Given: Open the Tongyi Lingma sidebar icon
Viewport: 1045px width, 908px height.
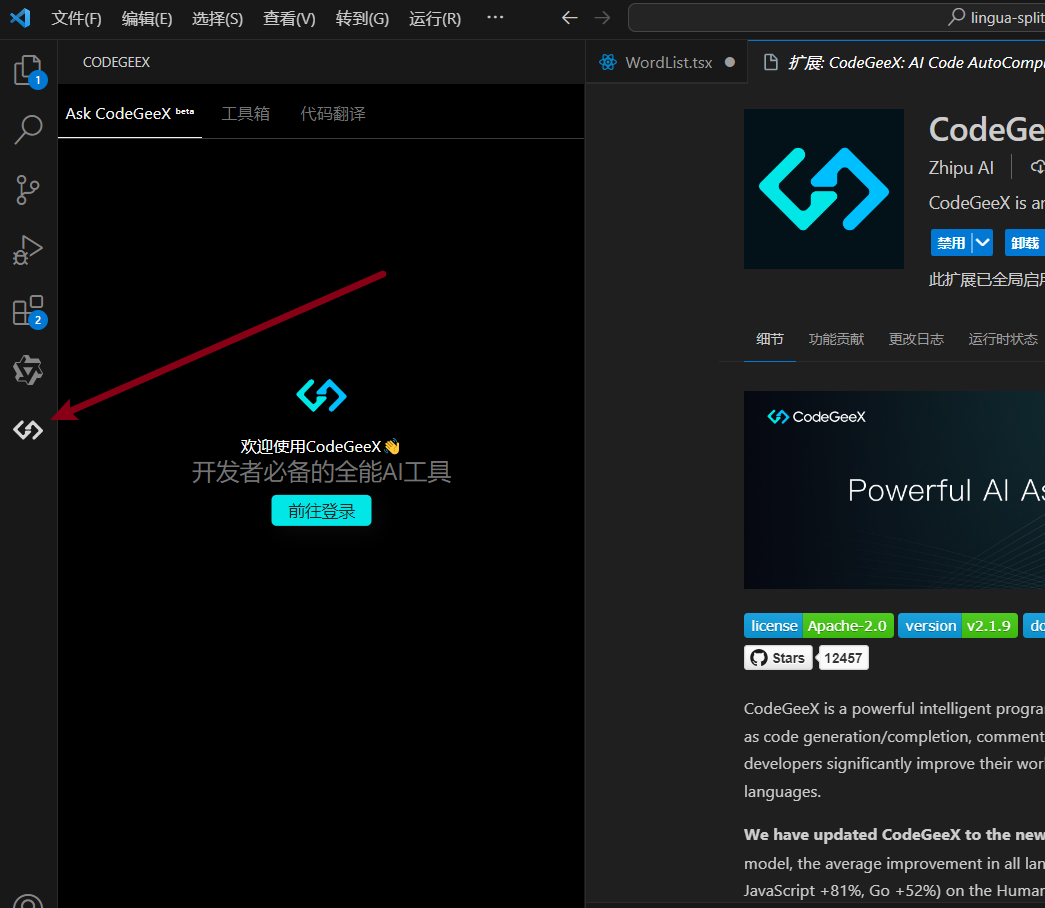Looking at the screenshot, I should point(28,370).
